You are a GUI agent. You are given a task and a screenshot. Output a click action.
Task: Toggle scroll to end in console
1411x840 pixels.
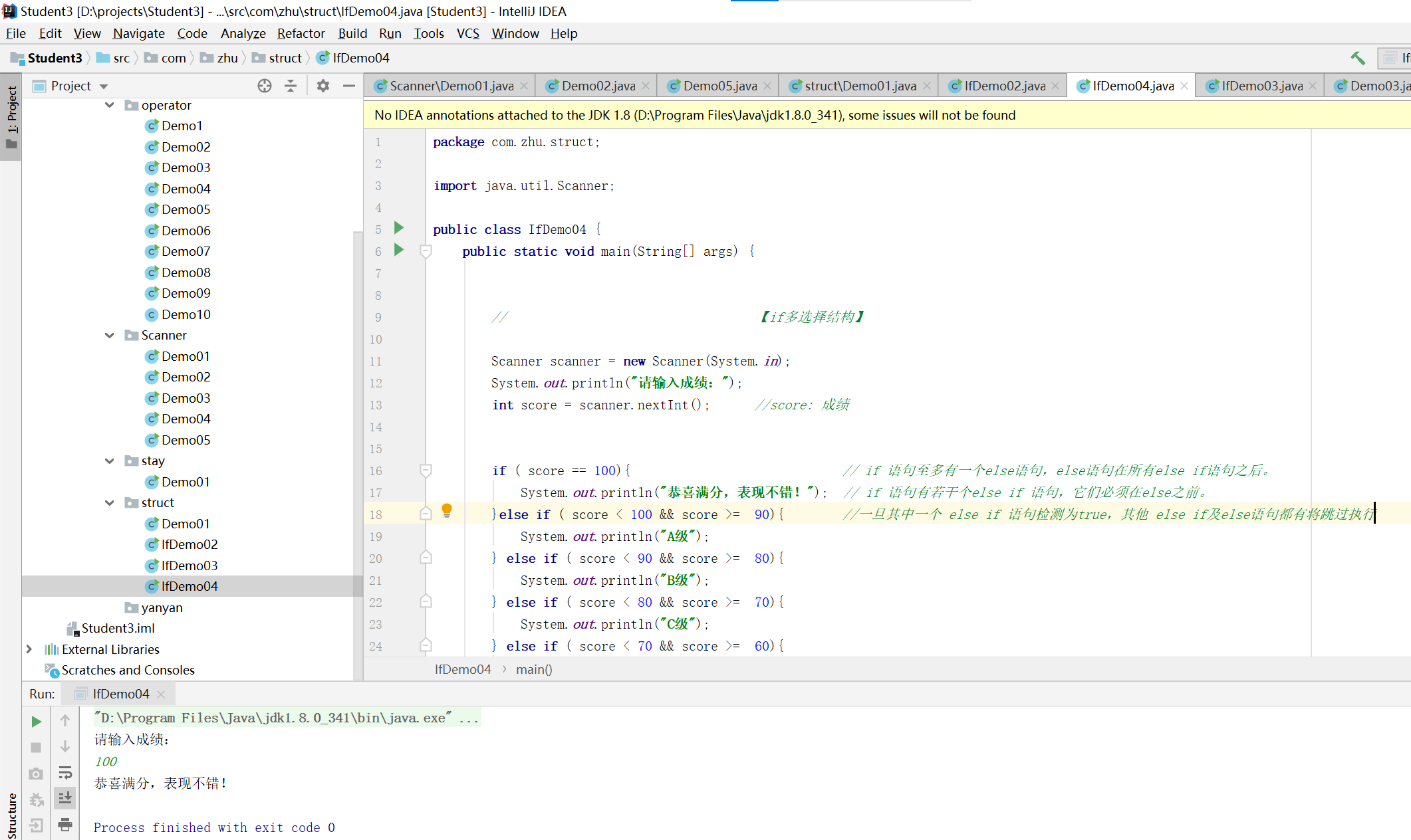65,797
